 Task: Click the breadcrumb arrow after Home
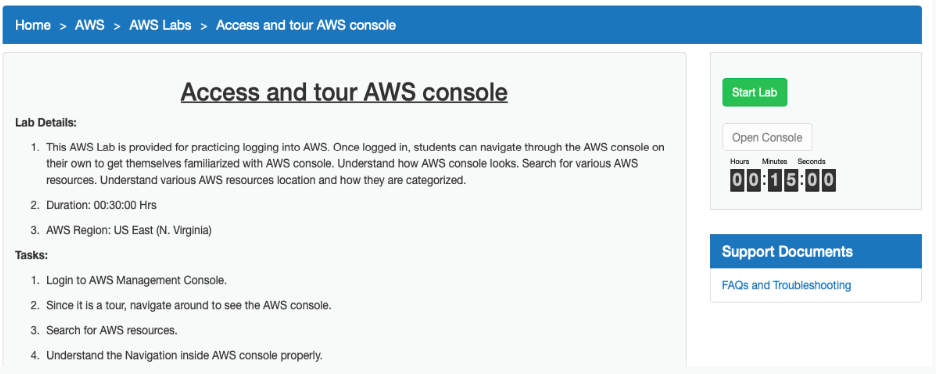(x=63, y=26)
